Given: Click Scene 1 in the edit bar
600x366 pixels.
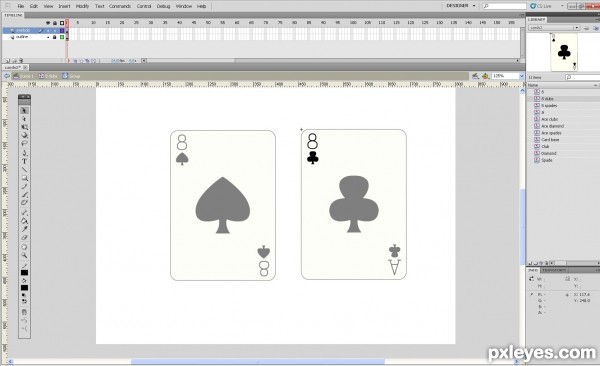Looking at the screenshot, I should coord(24,76).
